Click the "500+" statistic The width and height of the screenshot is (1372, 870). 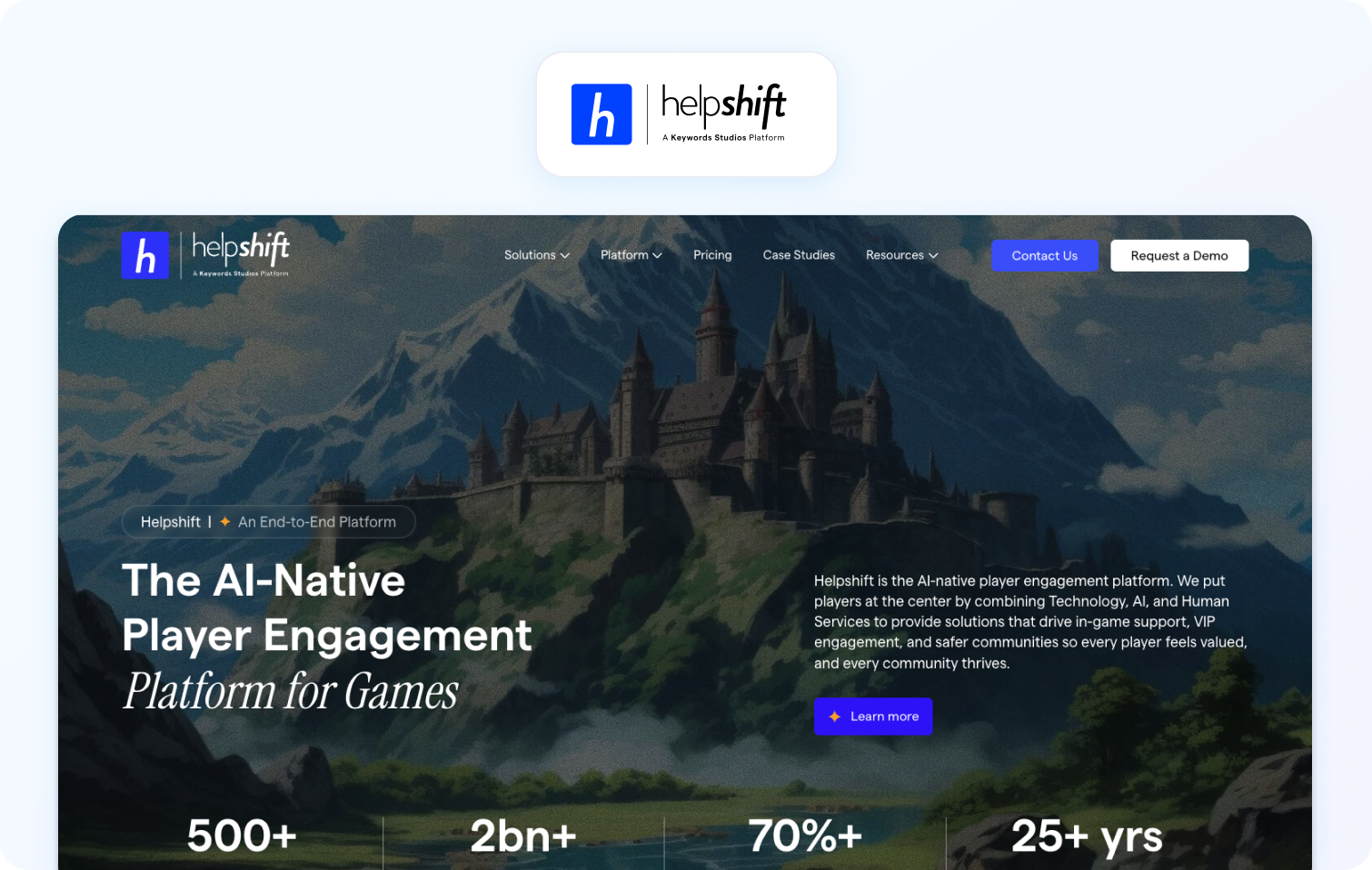pyautogui.click(x=243, y=835)
